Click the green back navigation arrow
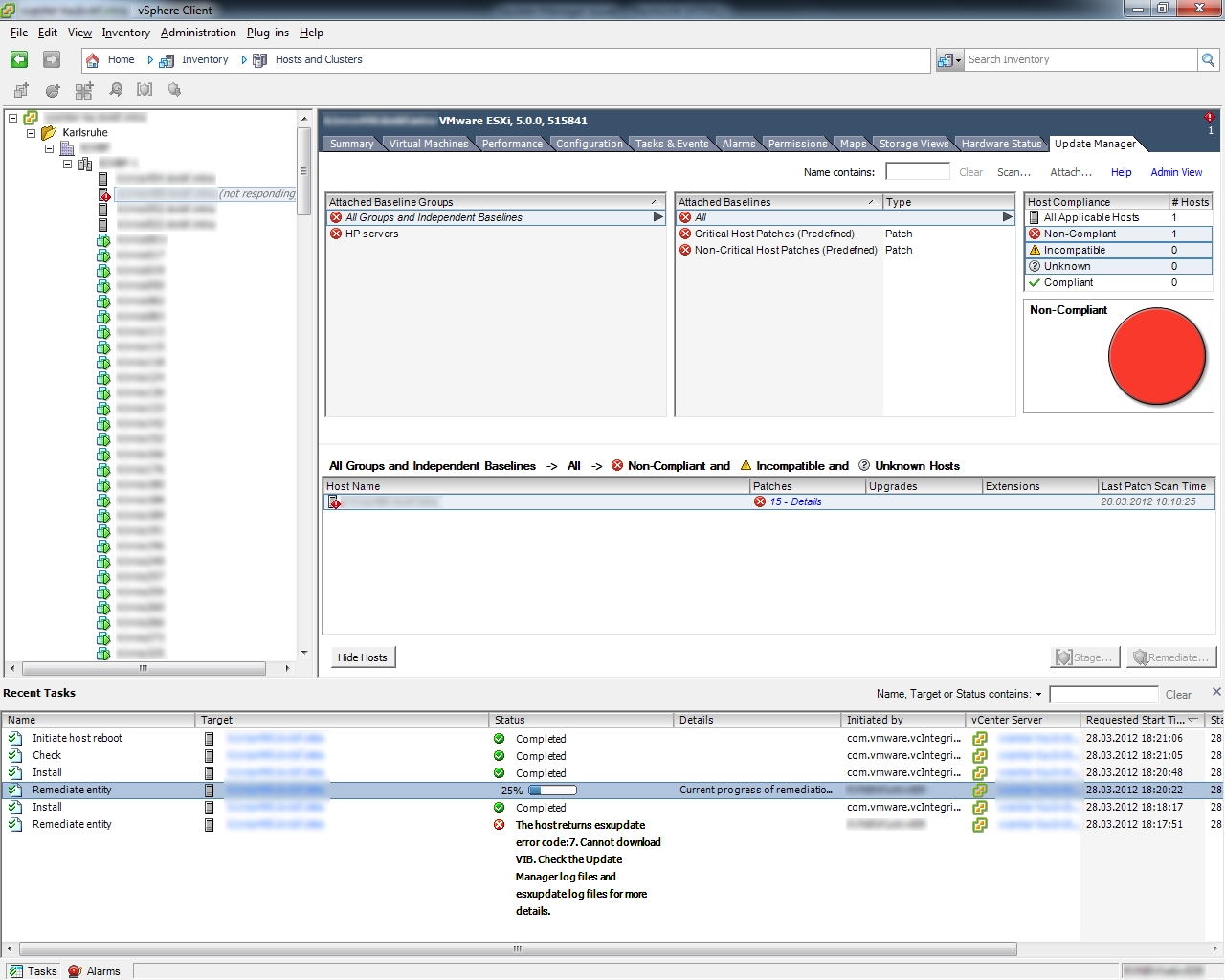Image resolution: width=1225 pixels, height=980 pixels. pyautogui.click(x=19, y=59)
